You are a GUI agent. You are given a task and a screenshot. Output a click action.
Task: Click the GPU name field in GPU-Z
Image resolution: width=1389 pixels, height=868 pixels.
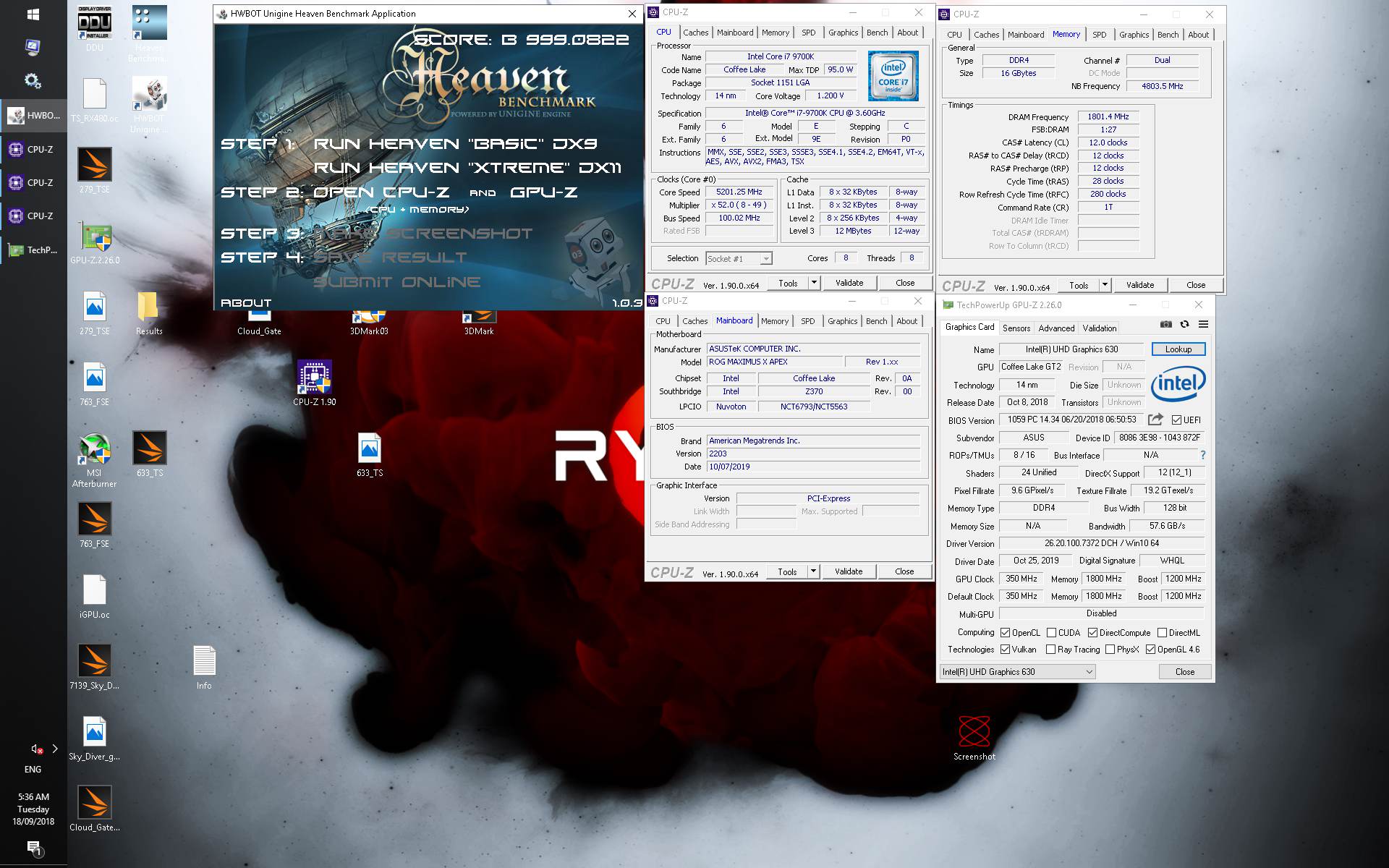1071,349
